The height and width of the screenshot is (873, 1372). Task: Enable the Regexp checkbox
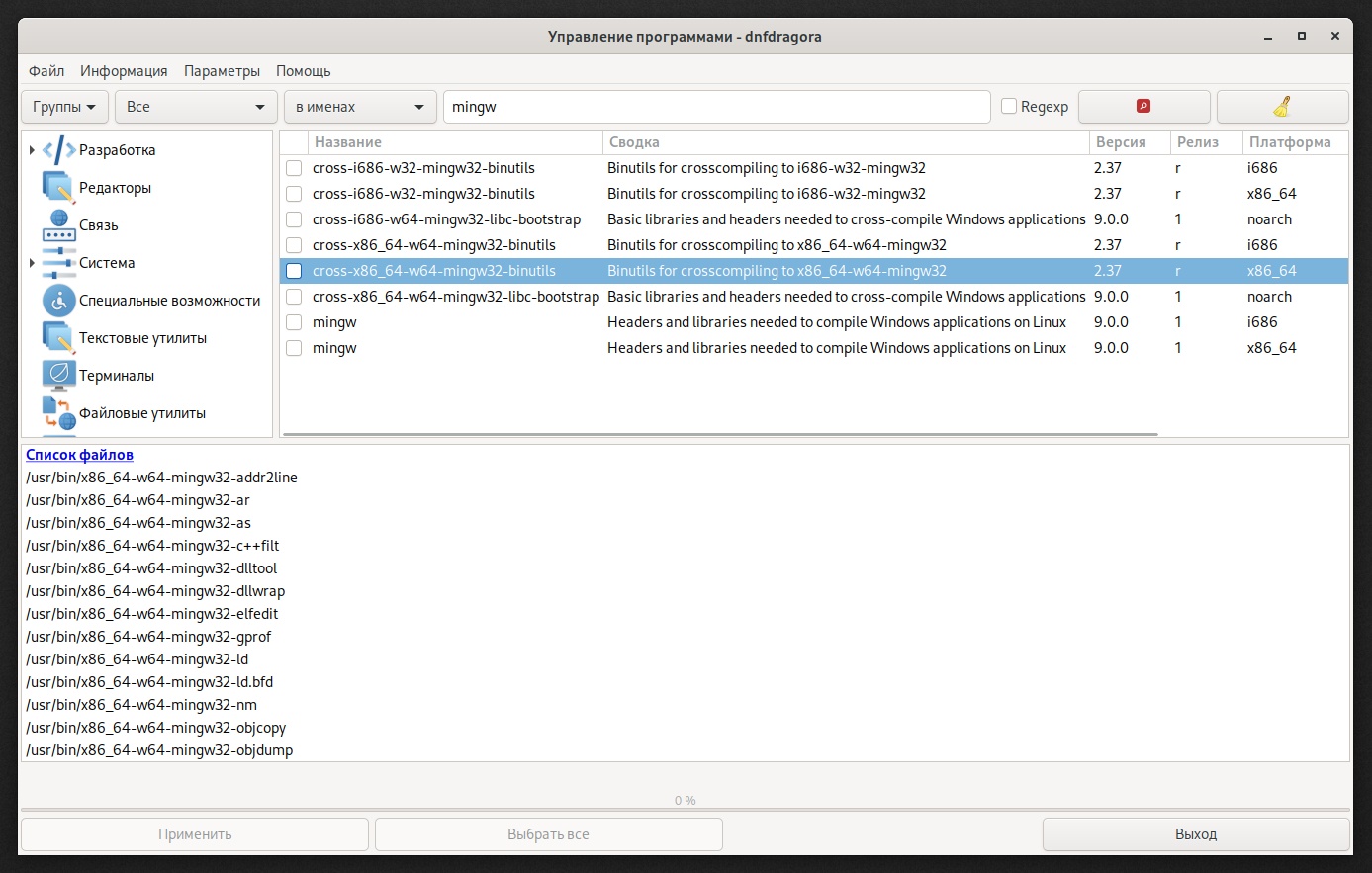click(1009, 106)
